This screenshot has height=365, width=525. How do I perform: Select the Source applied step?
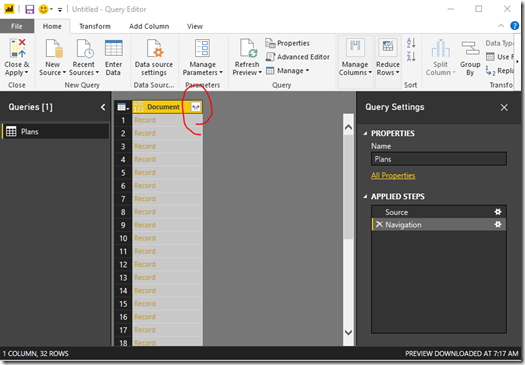(x=439, y=212)
